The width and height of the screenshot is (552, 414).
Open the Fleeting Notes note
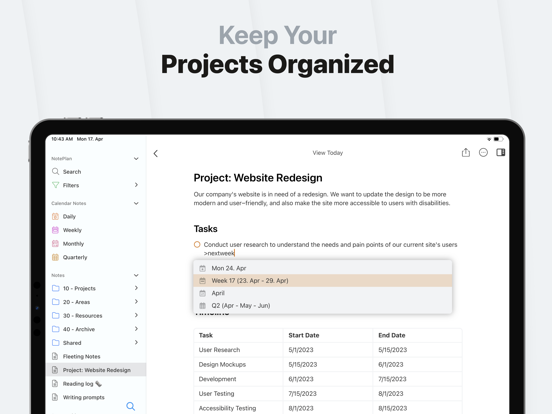(x=96, y=356)
